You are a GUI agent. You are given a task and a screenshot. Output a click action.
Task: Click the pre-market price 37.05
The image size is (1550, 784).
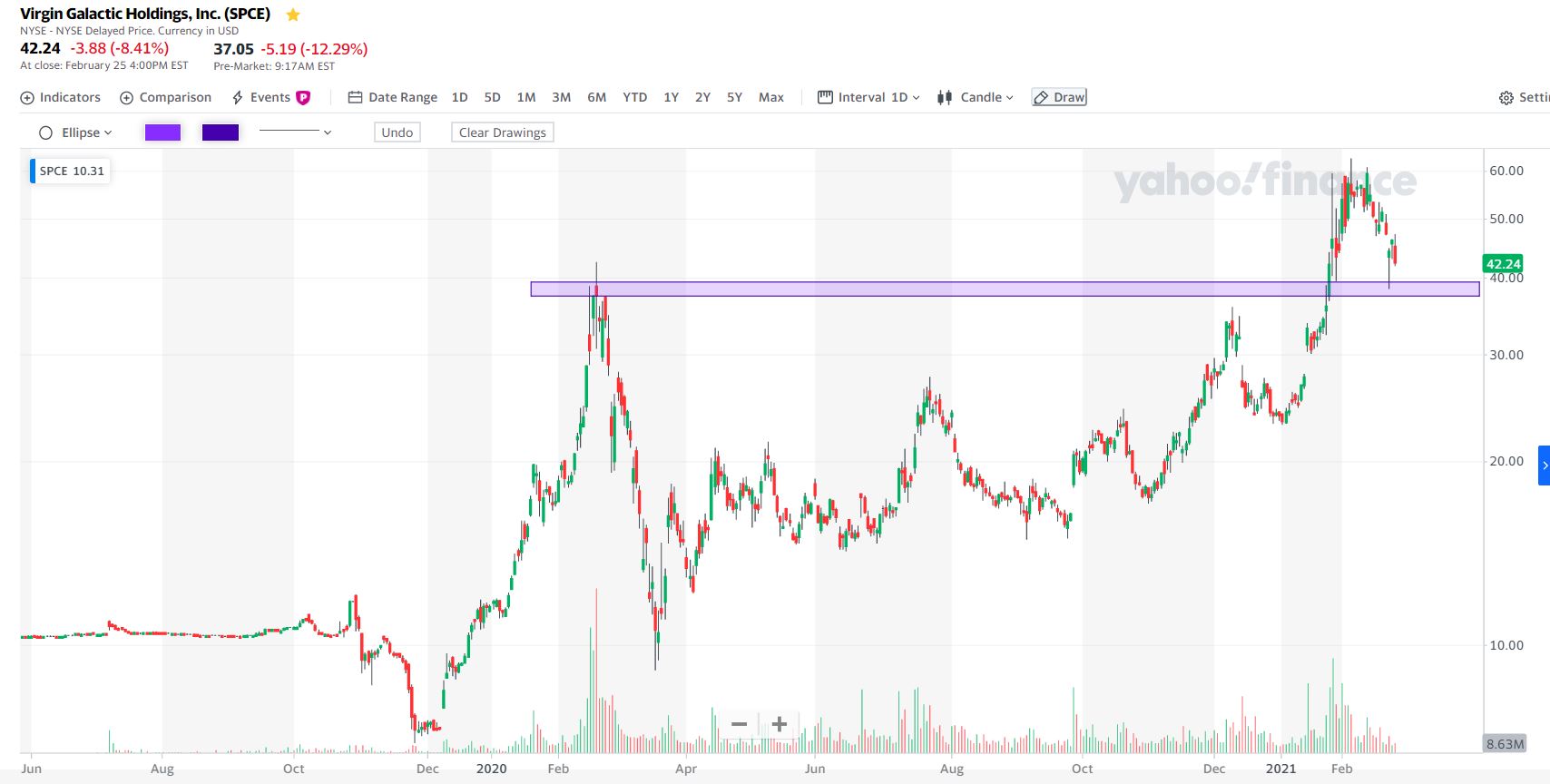(233, 49)
